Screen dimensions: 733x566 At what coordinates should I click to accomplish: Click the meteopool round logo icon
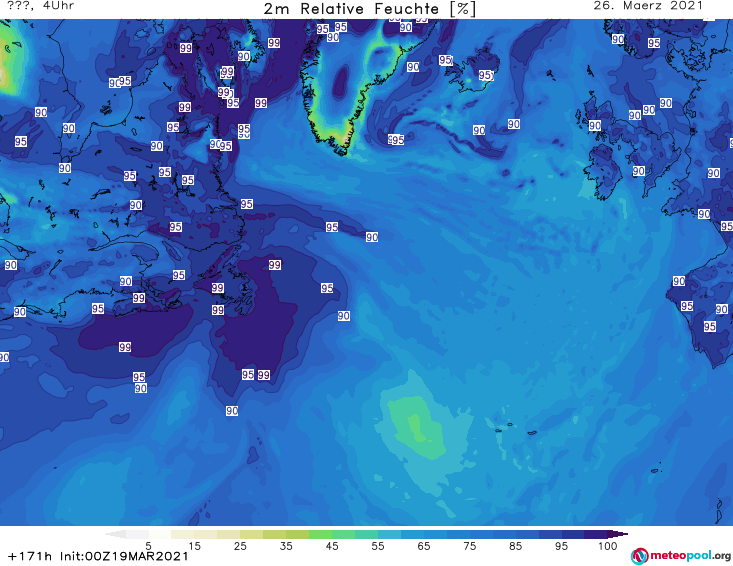coord(639,556)
